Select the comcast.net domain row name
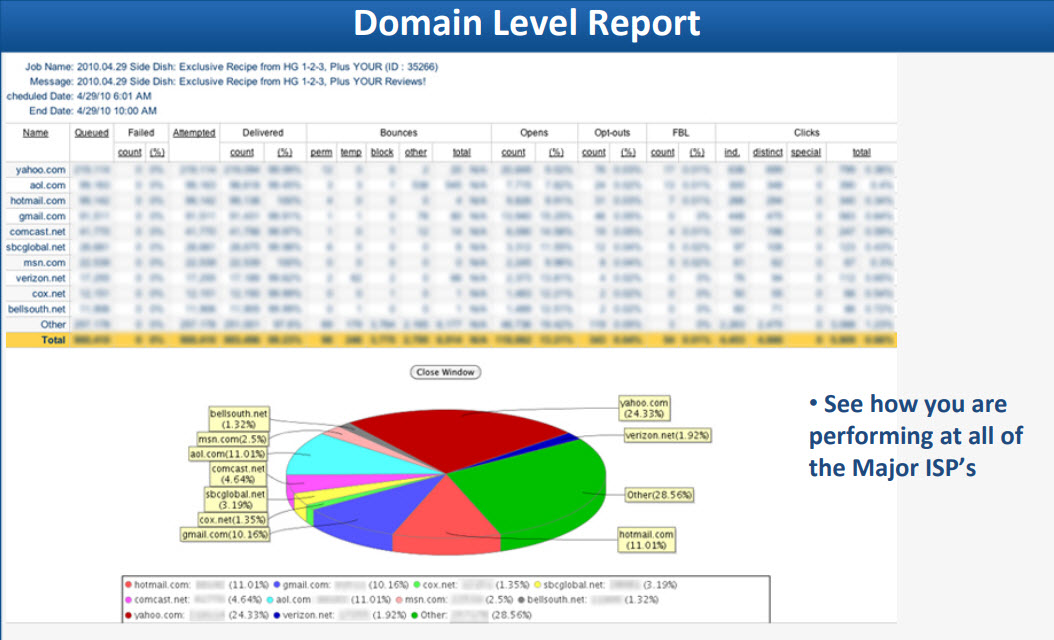This screenshot has width=1054, height=640. point(40,232)
